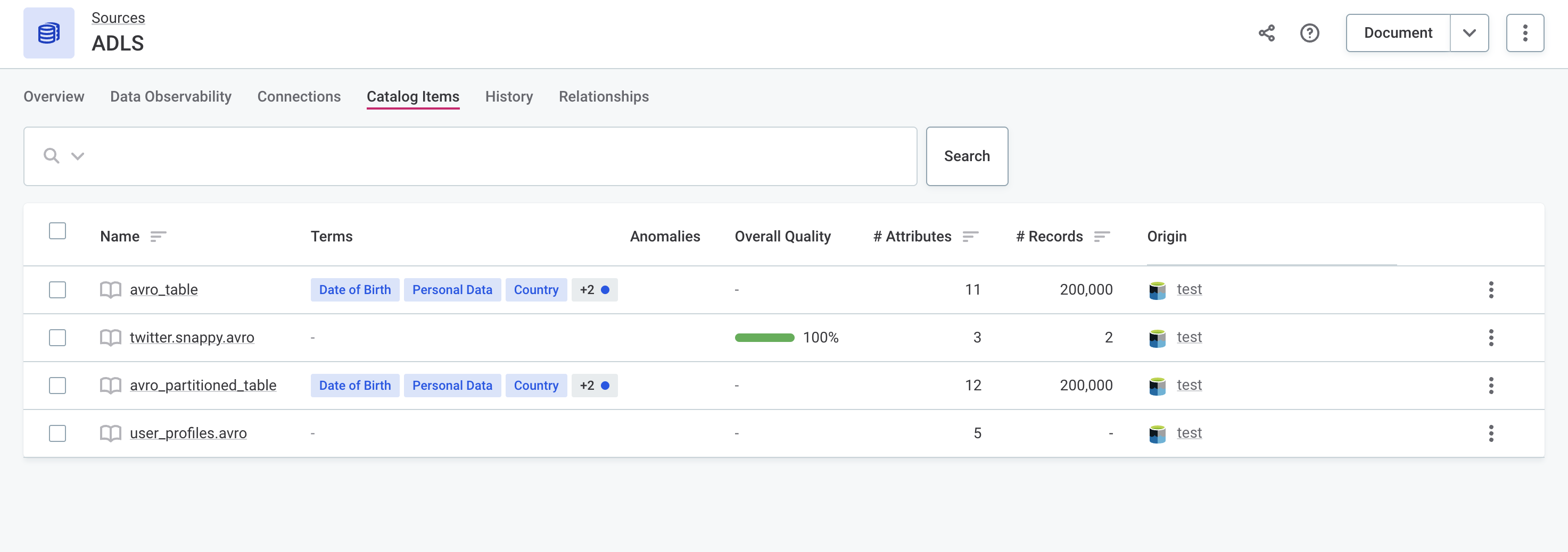The image size is (1568, 552).
Task: Expand the Document button dropdown arrow
Action: [x=1469, y=33]
